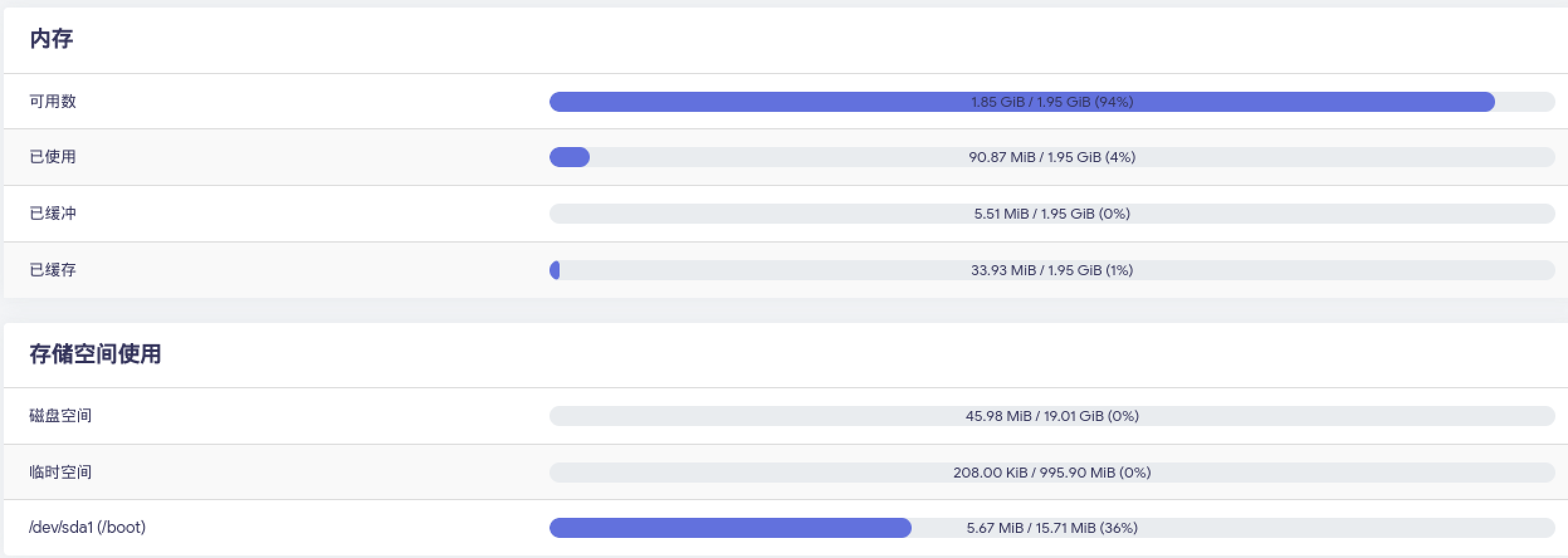The image size is (1568, 558).
Task: Select the 已使用 row label
Action: tap(53, 157)
